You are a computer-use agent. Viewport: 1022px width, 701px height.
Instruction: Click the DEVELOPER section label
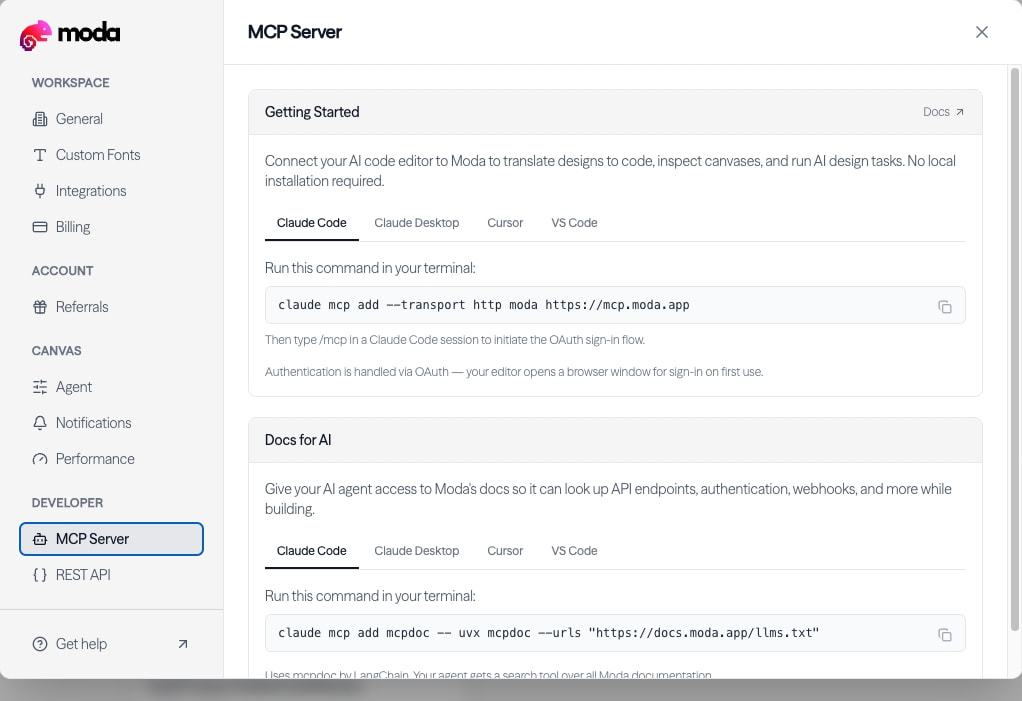point(67,503)
